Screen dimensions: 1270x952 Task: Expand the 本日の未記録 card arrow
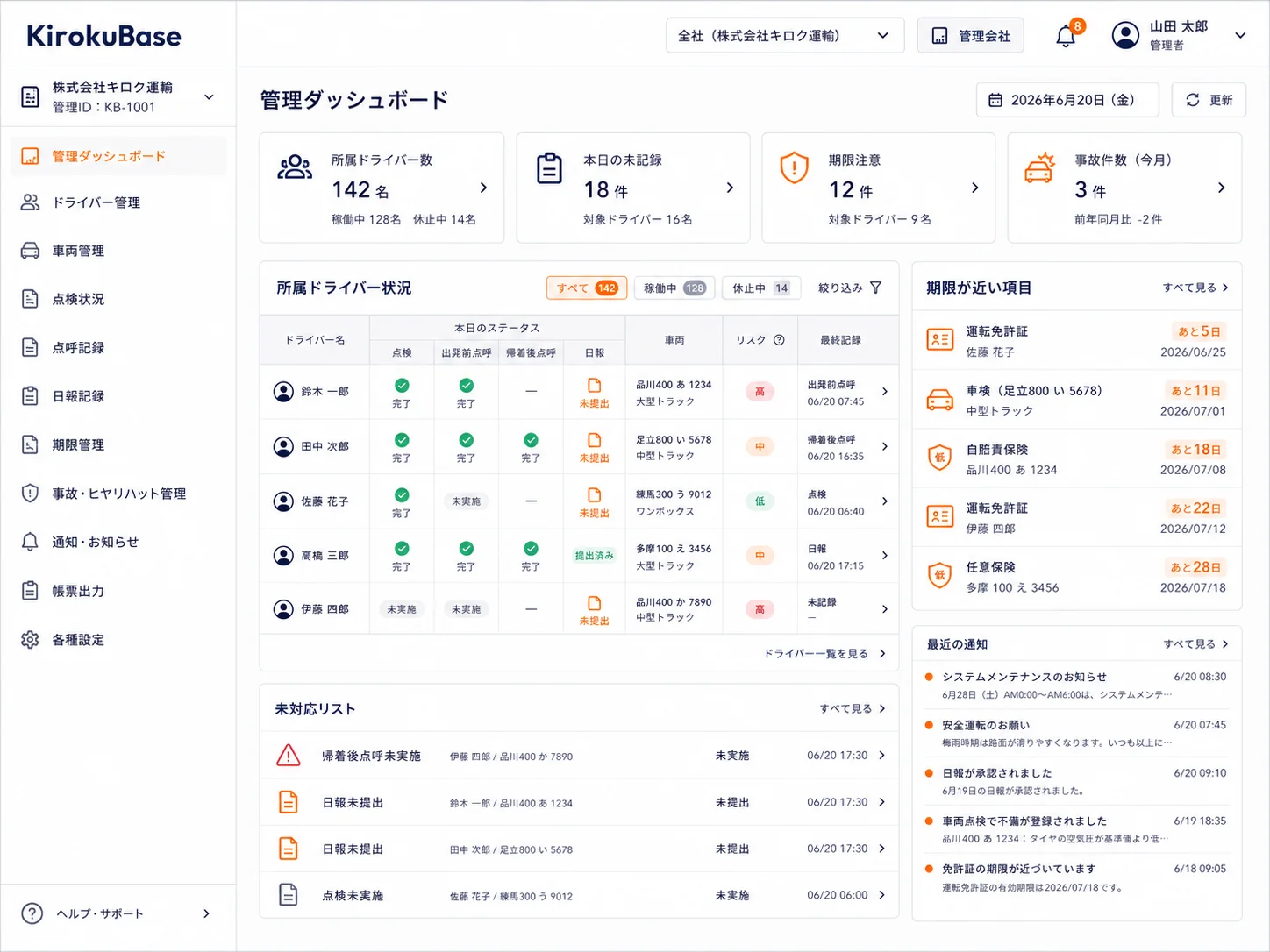730,188
